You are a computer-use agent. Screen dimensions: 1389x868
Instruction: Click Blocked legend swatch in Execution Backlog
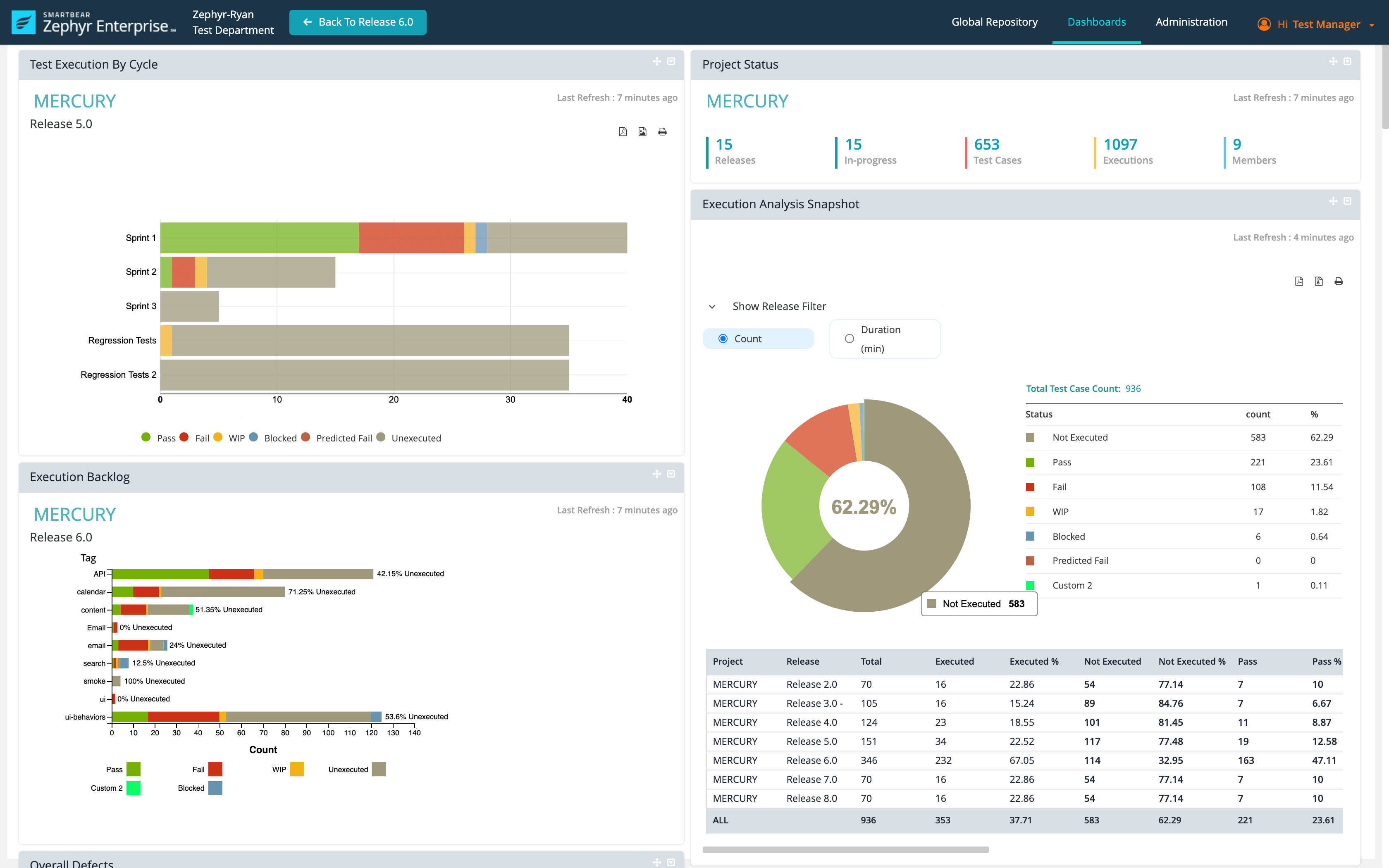coord(215,788)
